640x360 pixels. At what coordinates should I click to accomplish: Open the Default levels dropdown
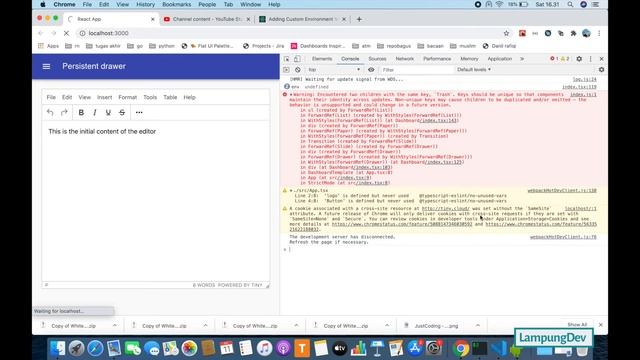[x=474, y=70]
